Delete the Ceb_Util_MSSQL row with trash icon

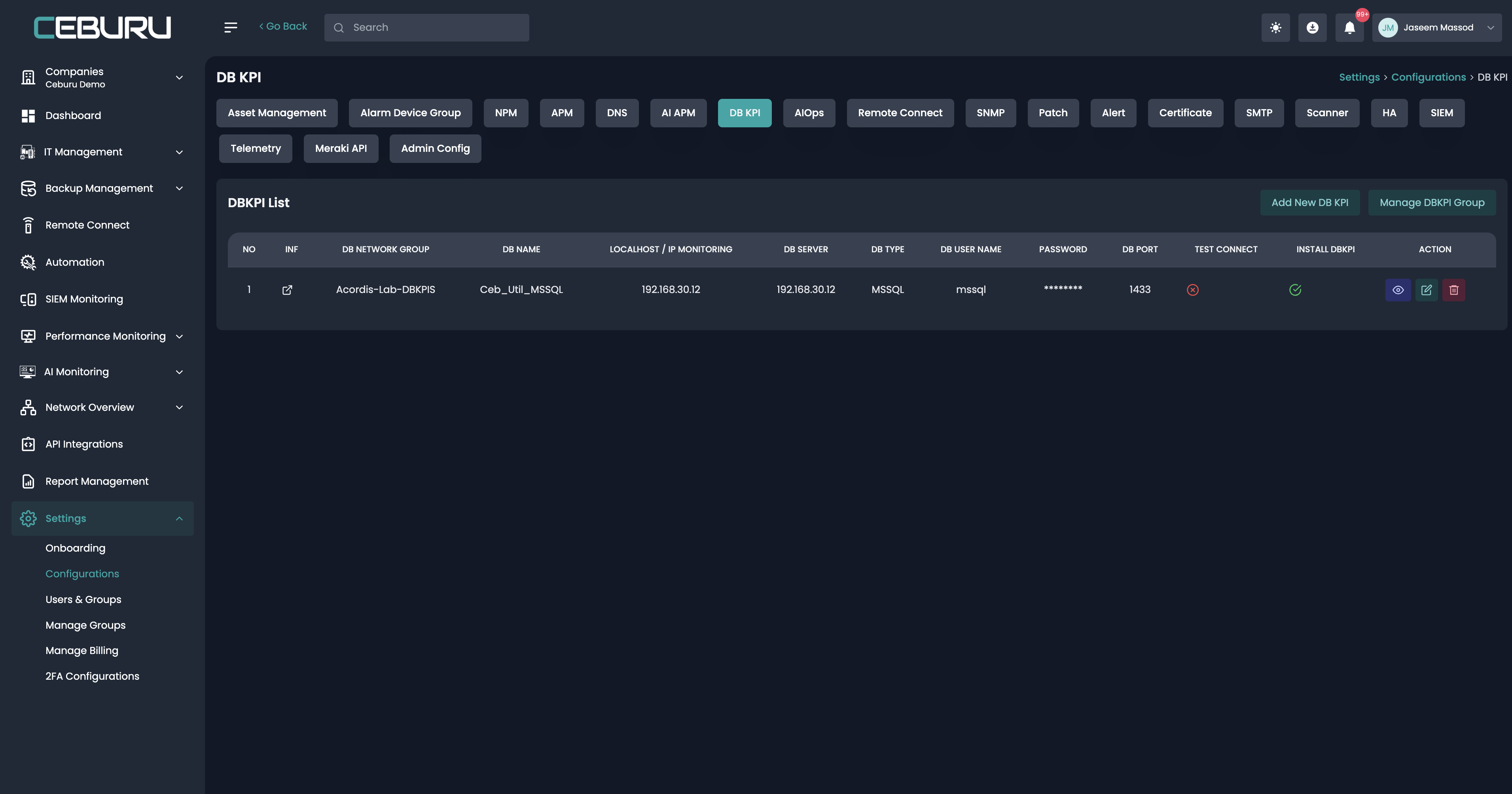tap(1453, 290)
